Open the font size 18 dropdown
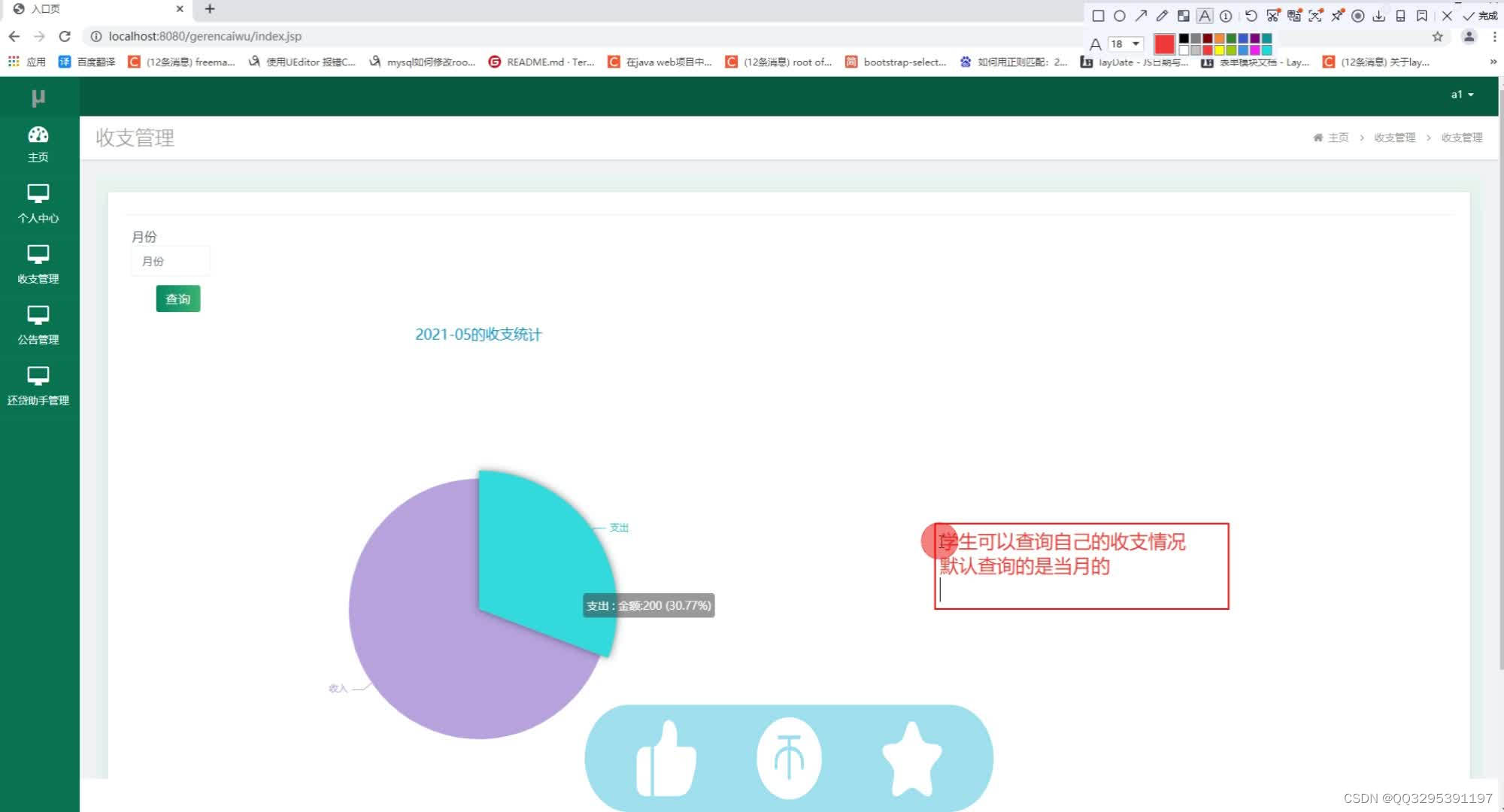 pyautogui.click(x=1126, y=44)
